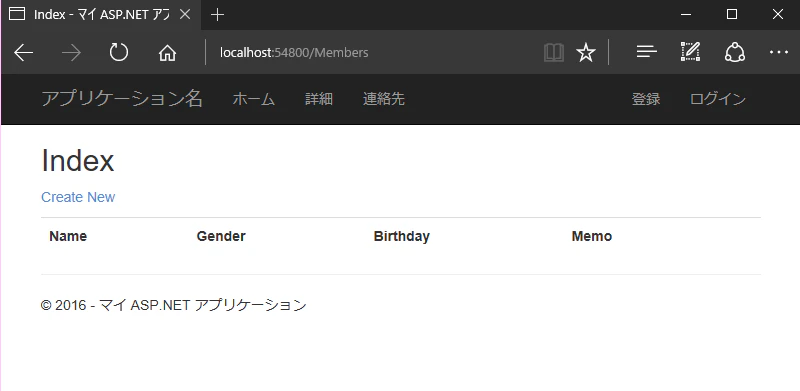Click the ログイン login link
800x391 pixels.
tap(718, 99)
